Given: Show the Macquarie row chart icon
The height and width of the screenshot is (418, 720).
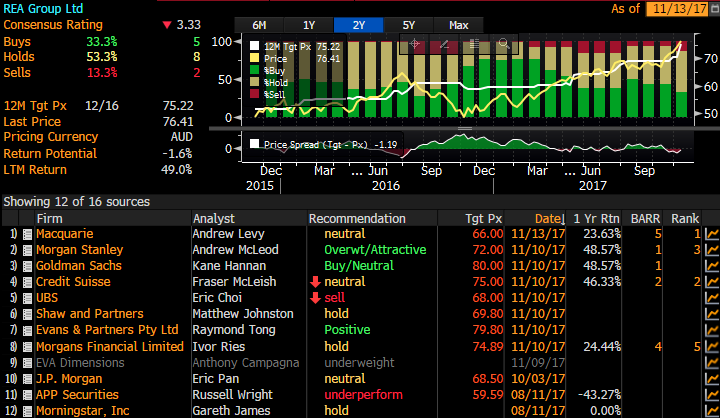Looking at the screenshot, I should (712, 234).
